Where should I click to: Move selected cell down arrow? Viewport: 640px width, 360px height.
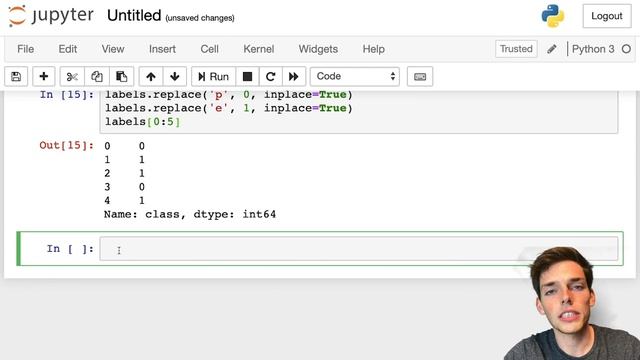point(175,76)
